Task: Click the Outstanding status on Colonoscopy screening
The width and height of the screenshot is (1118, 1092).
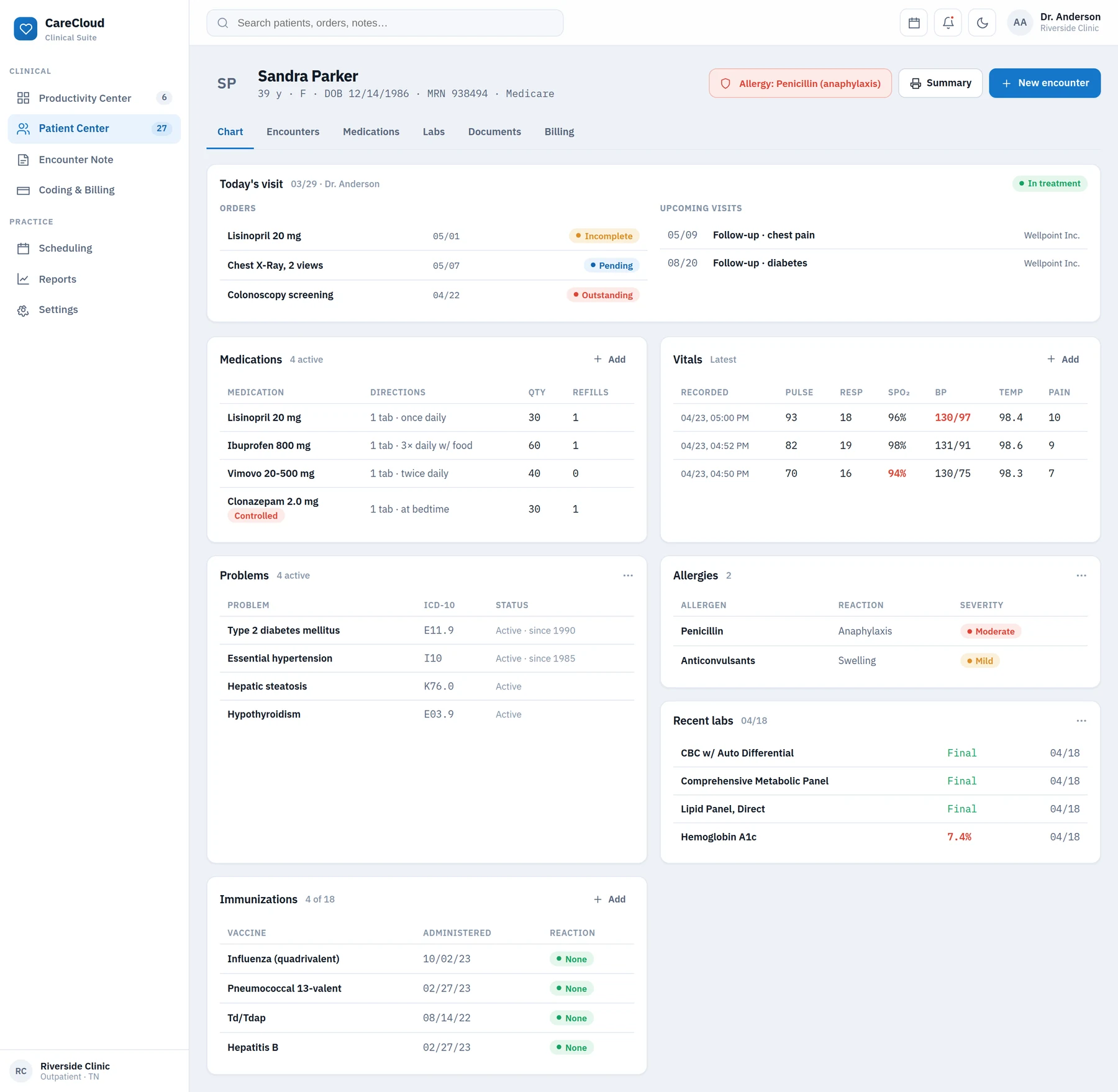Action: pyautogui.click(x=602, y=295)
